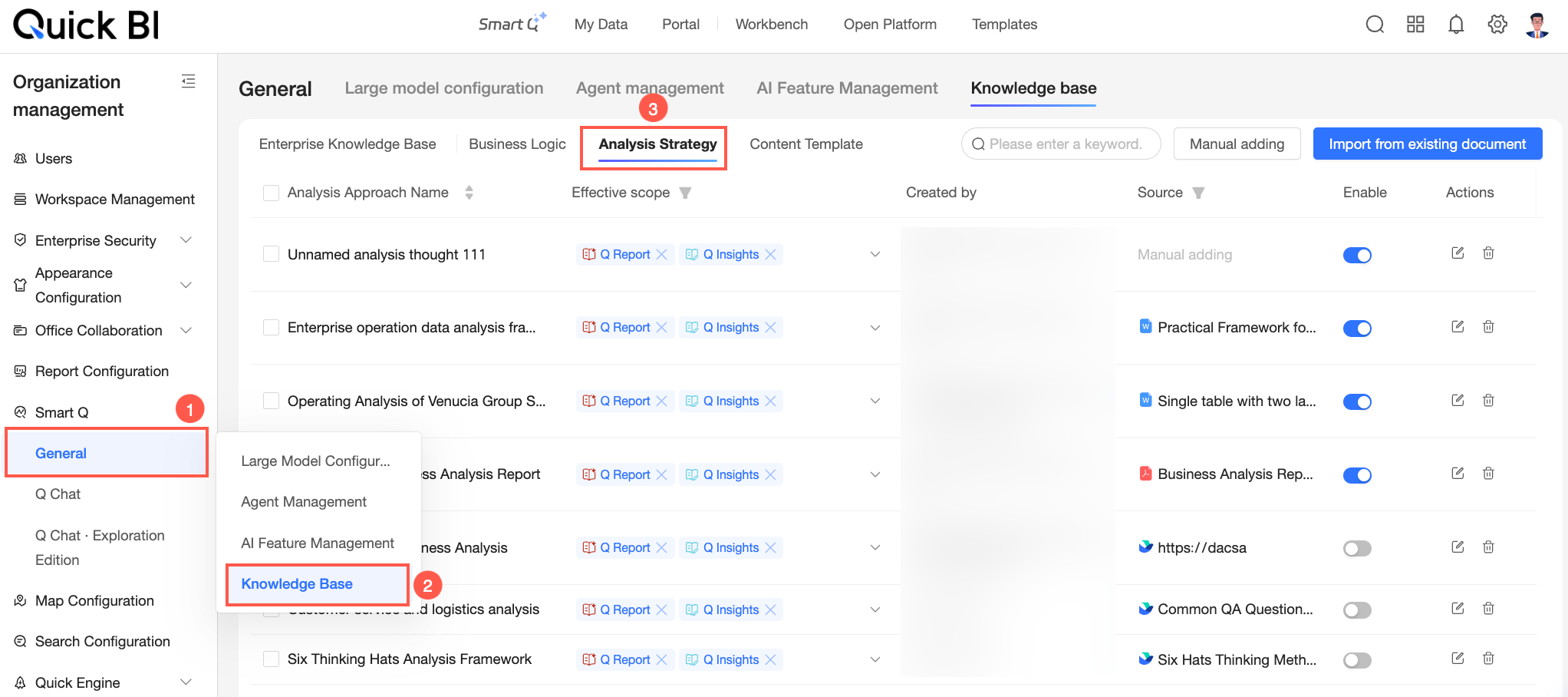Screen dimensions: 1568x697
Task: Delete the Common QA Question row
Action: pyautogui.click(x=1488, y=609)
